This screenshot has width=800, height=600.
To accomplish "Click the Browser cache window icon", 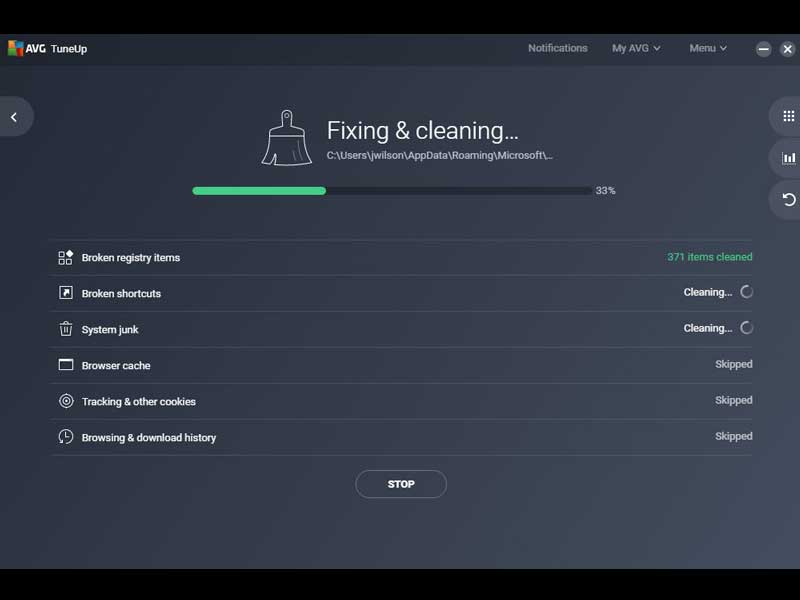I will point(66,365).
